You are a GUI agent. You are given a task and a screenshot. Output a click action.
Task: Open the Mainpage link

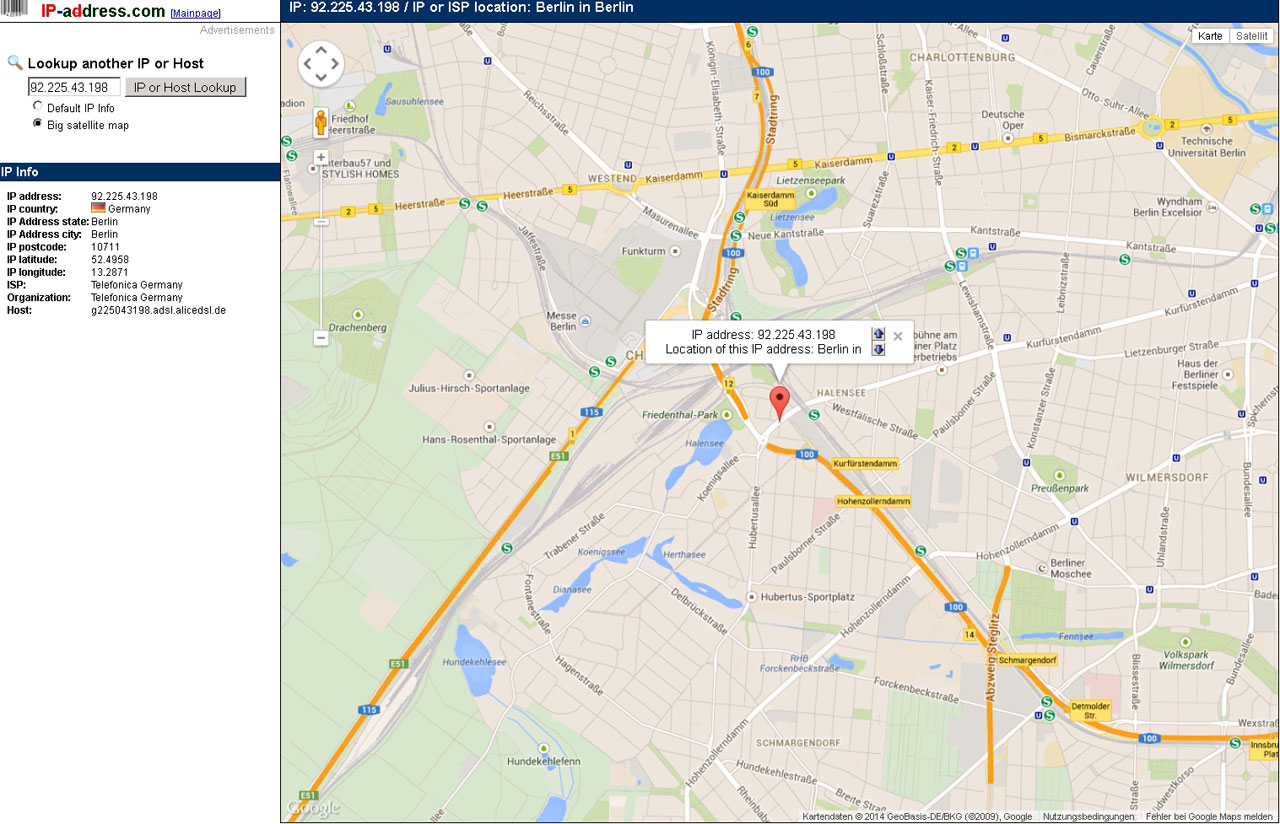coord(196,13)
